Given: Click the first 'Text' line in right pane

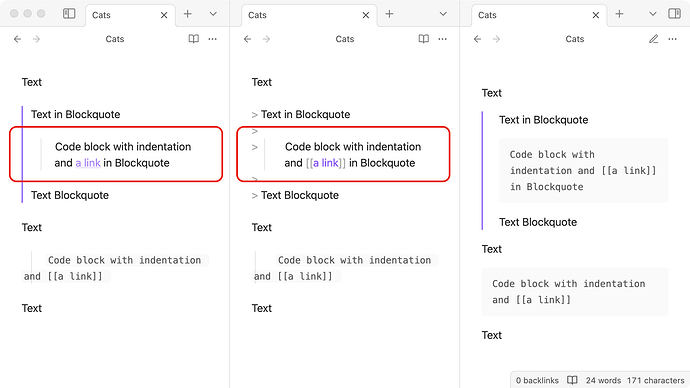Looking at the screenshot, I should coord(492,93).
